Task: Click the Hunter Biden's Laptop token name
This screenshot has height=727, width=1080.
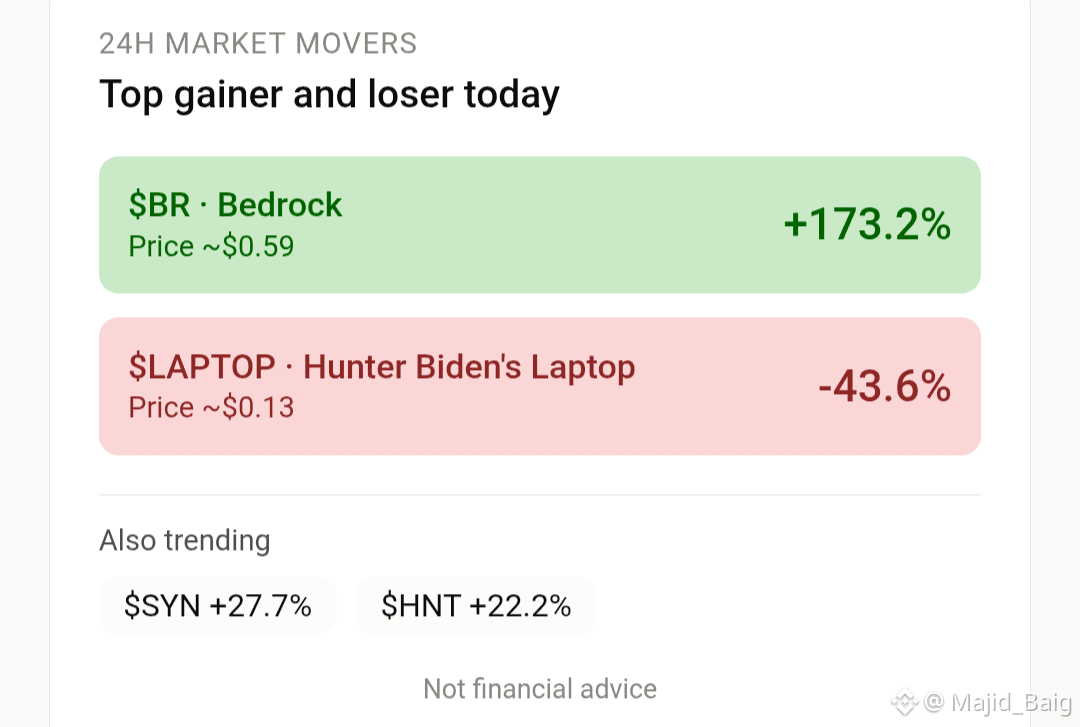Action: (469, 367)
